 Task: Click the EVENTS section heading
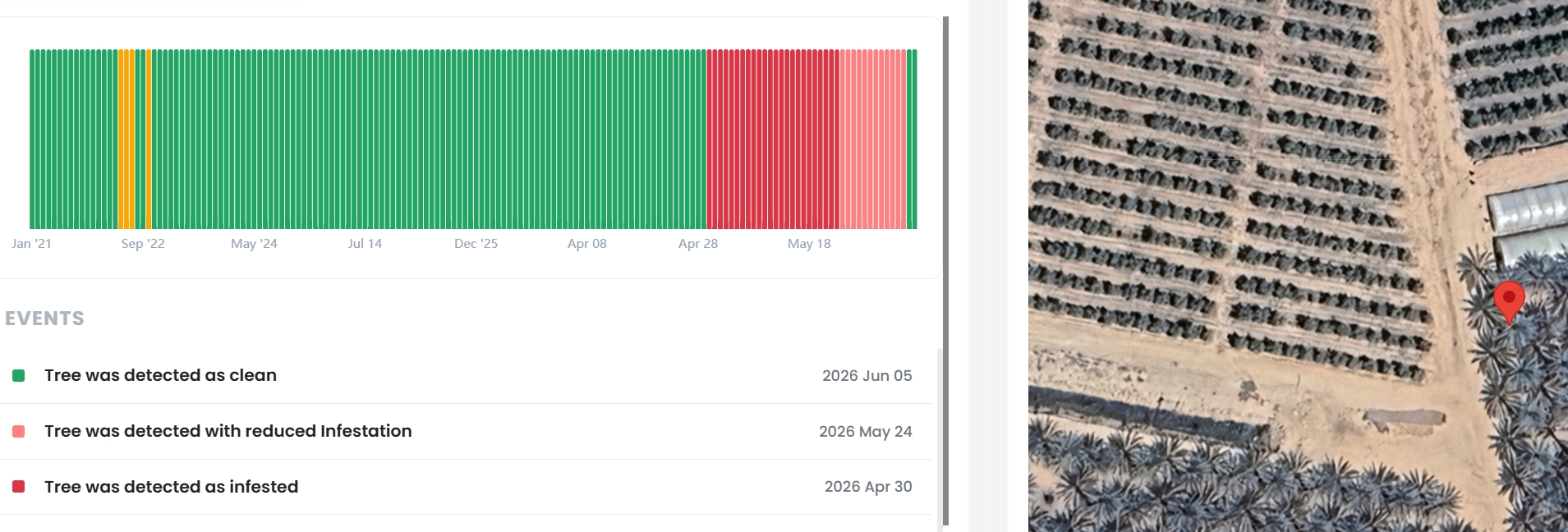[x=44, y=319]
